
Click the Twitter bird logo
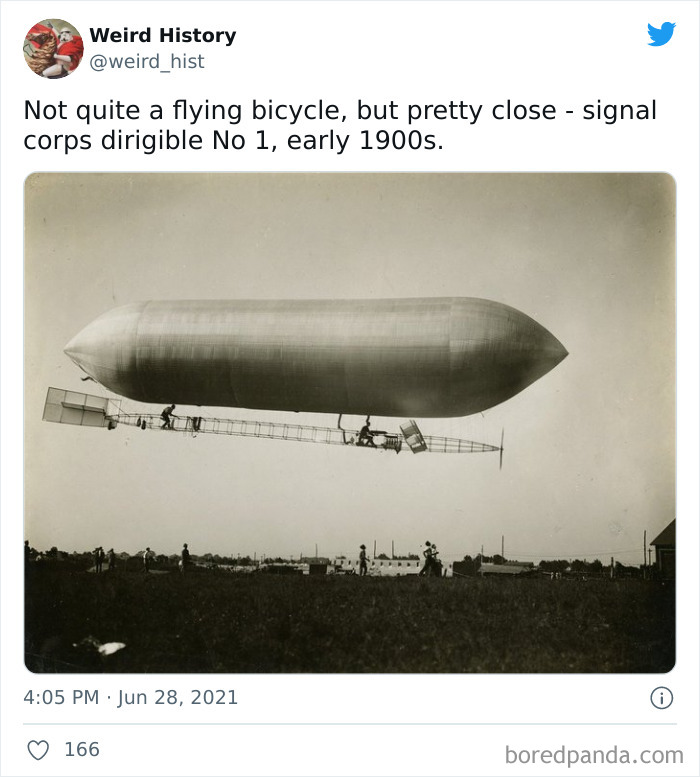coord(661,34)
